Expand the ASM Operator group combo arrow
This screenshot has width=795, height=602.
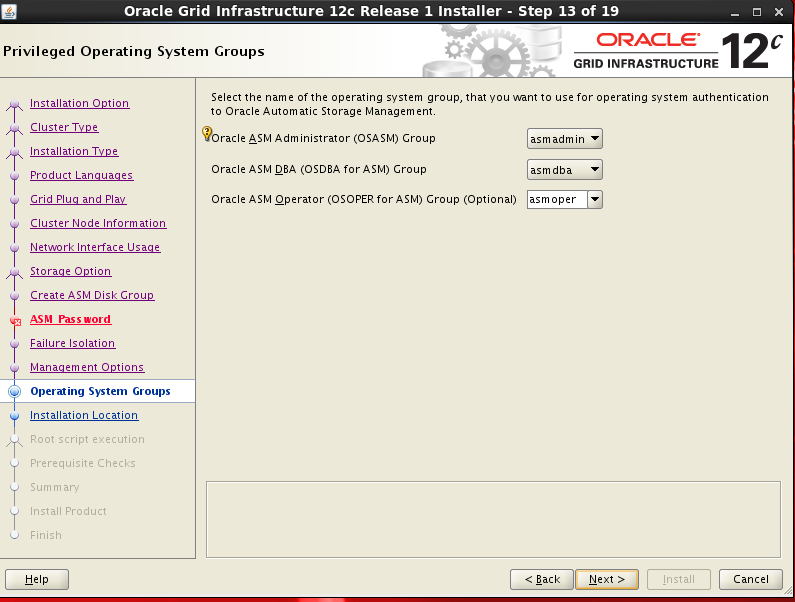595,199
